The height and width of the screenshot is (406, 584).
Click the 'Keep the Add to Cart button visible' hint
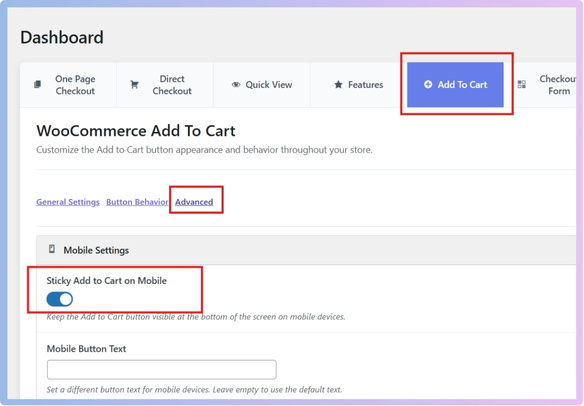click(x=196, y=317)
